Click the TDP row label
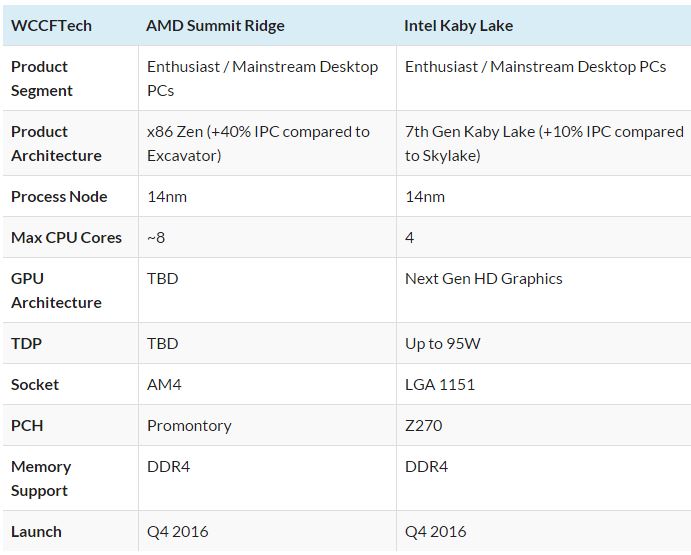This screenshot has height=555, width=691. pyautogui.click(x=26, y=343)
